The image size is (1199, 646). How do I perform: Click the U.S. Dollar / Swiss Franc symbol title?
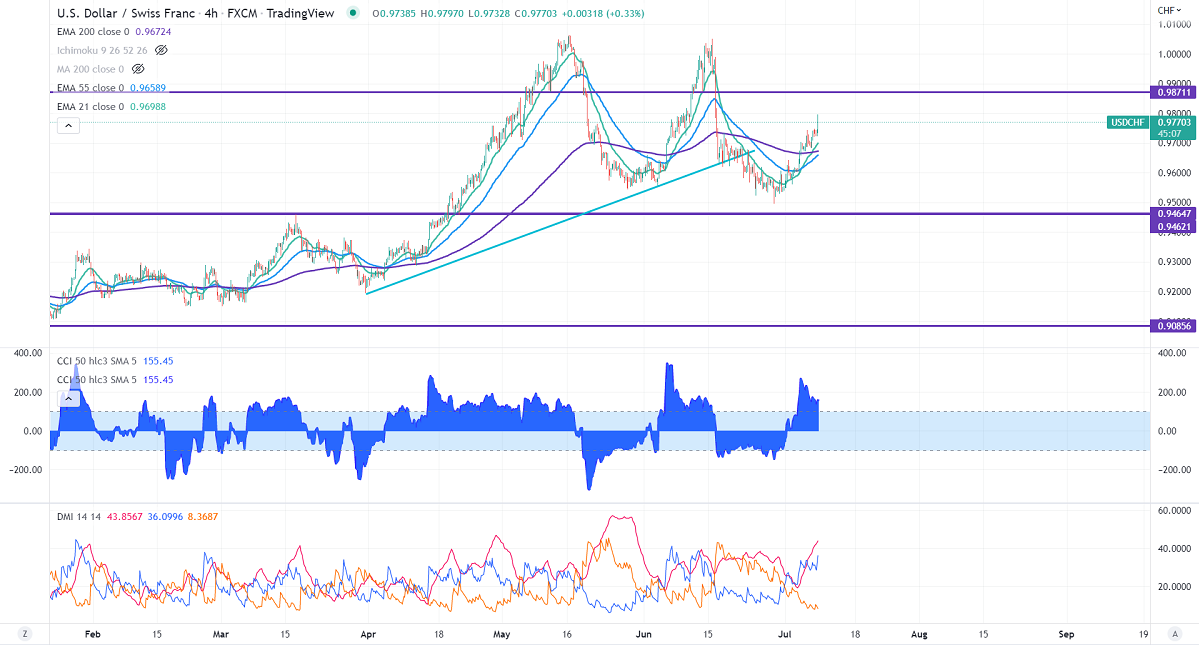125,13
